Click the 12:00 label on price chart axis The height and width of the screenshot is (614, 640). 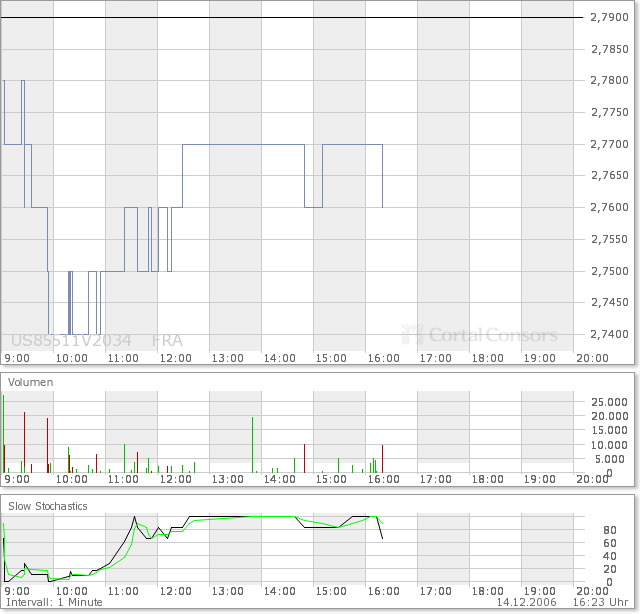pyautogui.click(x=176, y=358)
